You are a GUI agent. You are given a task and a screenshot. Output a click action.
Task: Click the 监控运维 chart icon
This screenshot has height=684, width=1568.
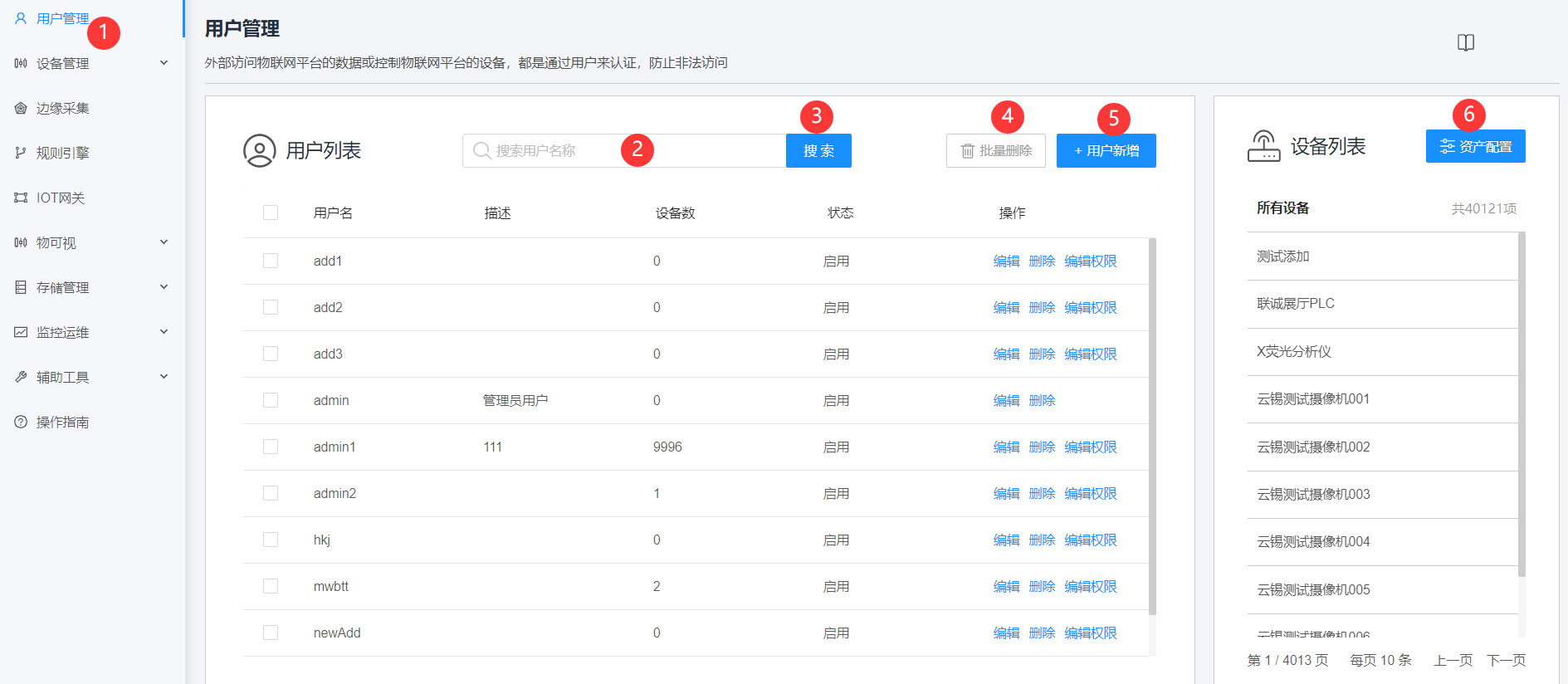pyautogui.click(x=21, y=332)
